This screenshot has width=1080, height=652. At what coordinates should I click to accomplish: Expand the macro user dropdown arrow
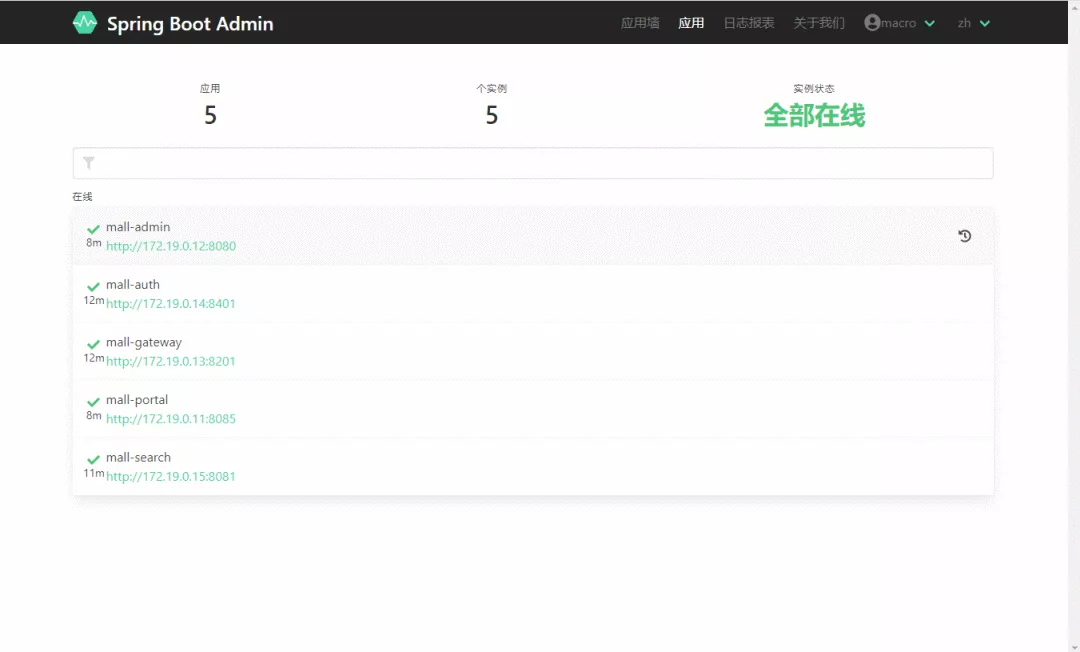[929, 23]
